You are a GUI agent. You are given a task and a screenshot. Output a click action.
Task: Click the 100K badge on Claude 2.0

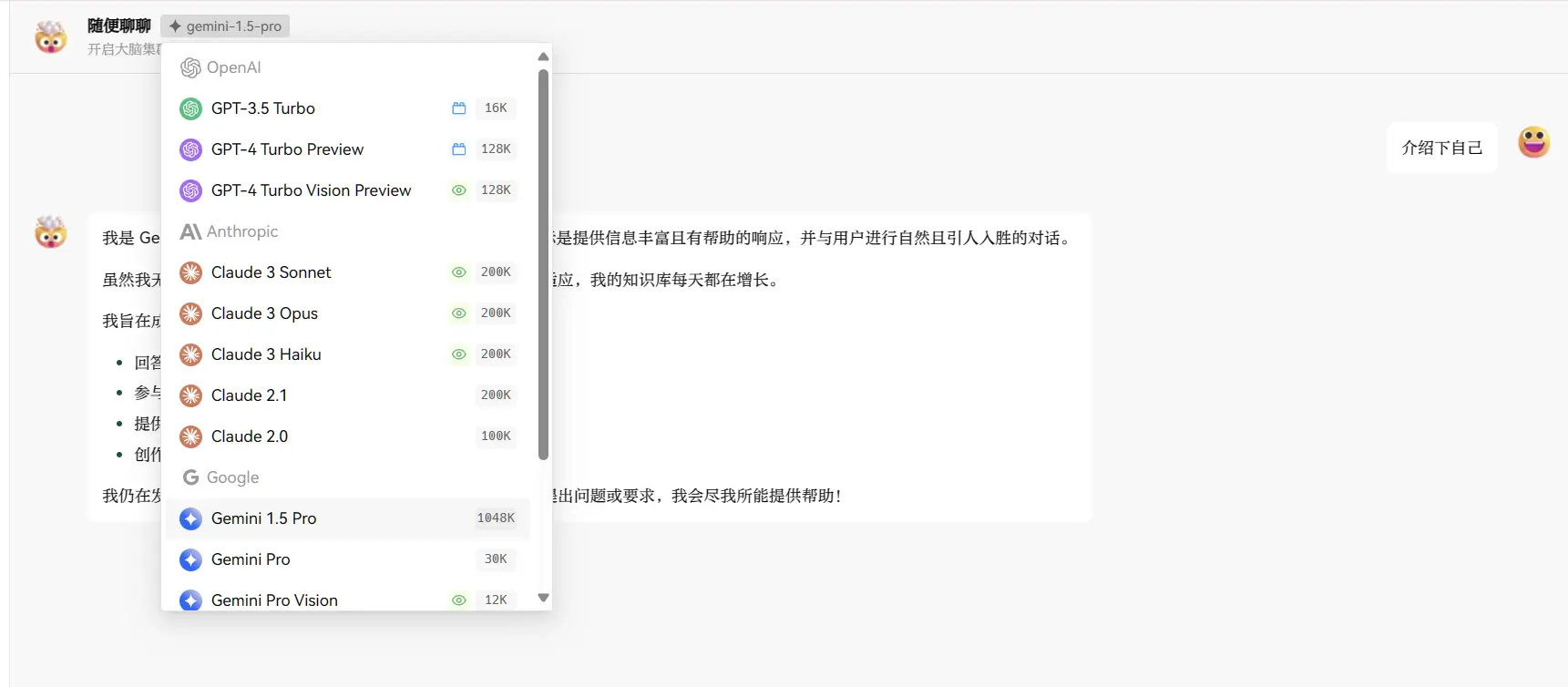coord(496,436)
